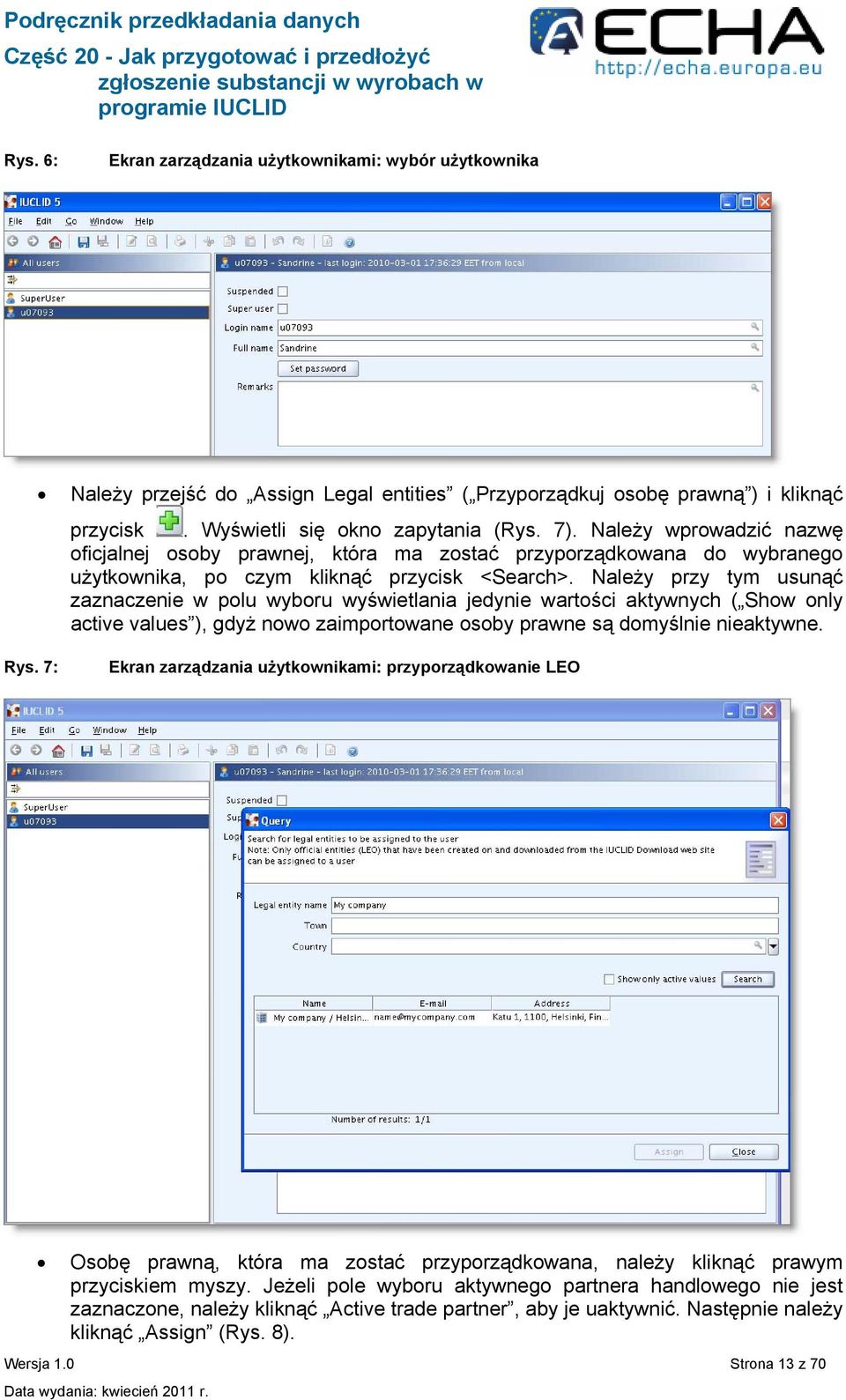This screenshot has height=1400, width=846.
Task: Open the echa.europa.eu link in the header
Action: coord(709,69)
